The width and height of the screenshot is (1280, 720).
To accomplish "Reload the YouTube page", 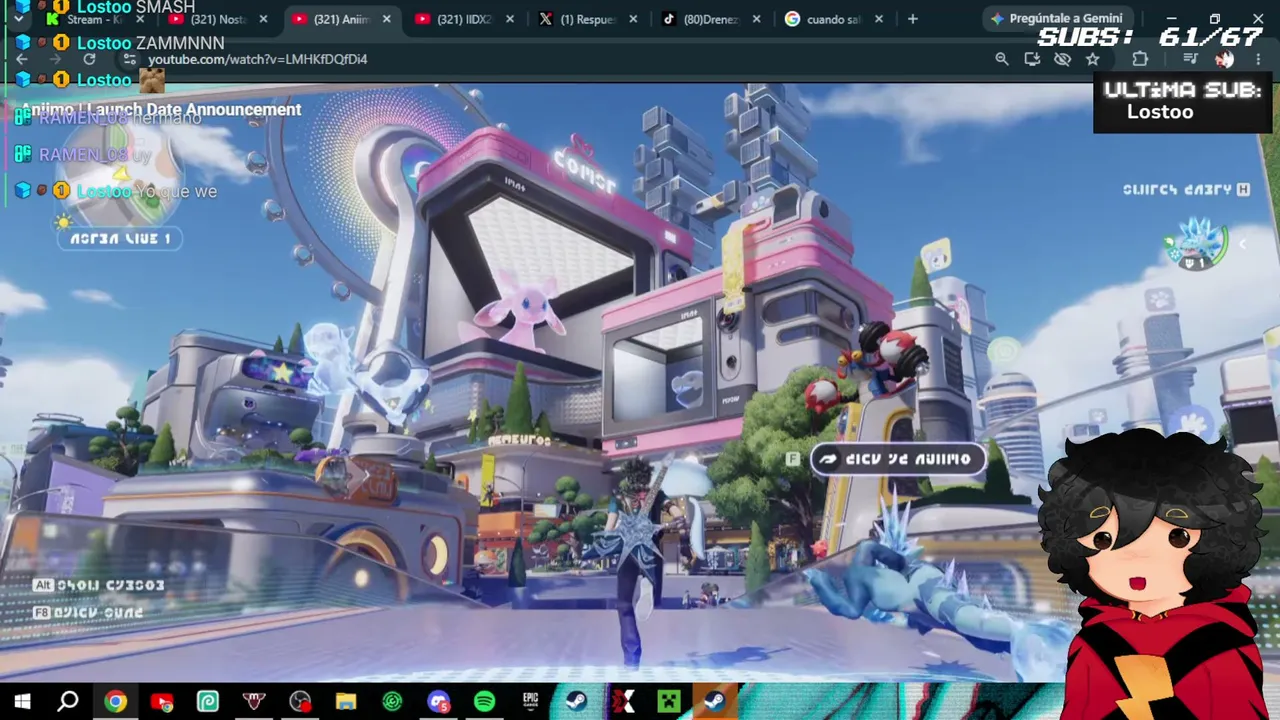I will click(x=89, y=59).
